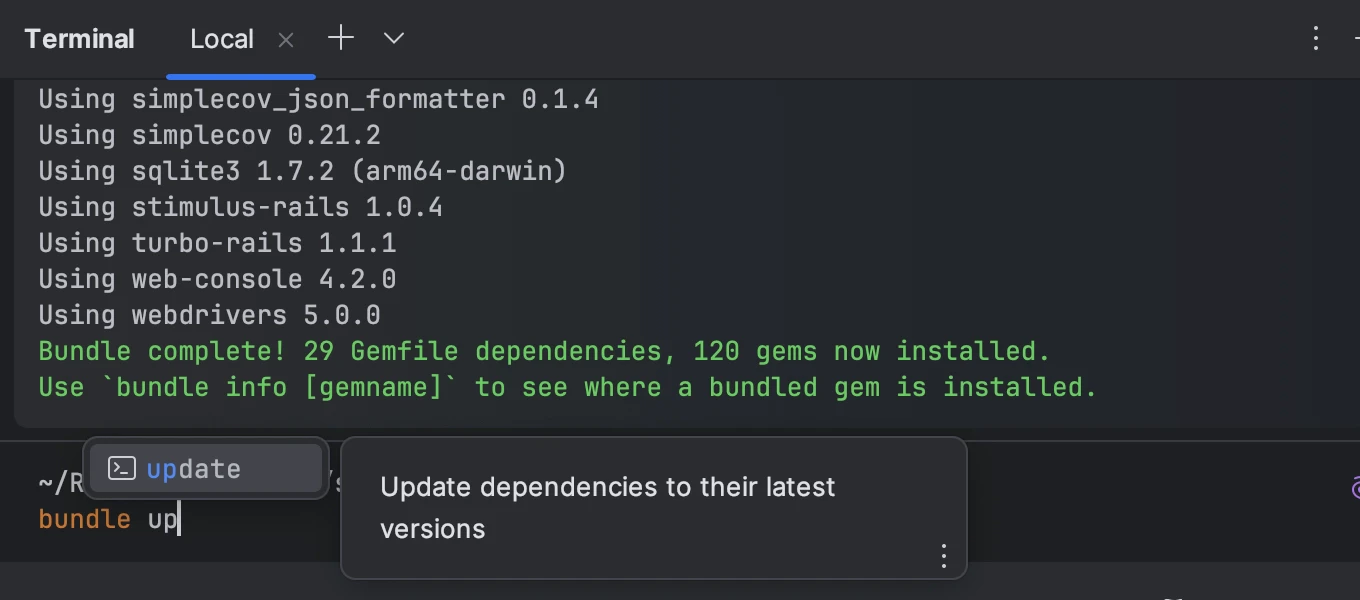Click the 'bundle info [gemname]' hint line

567,387
